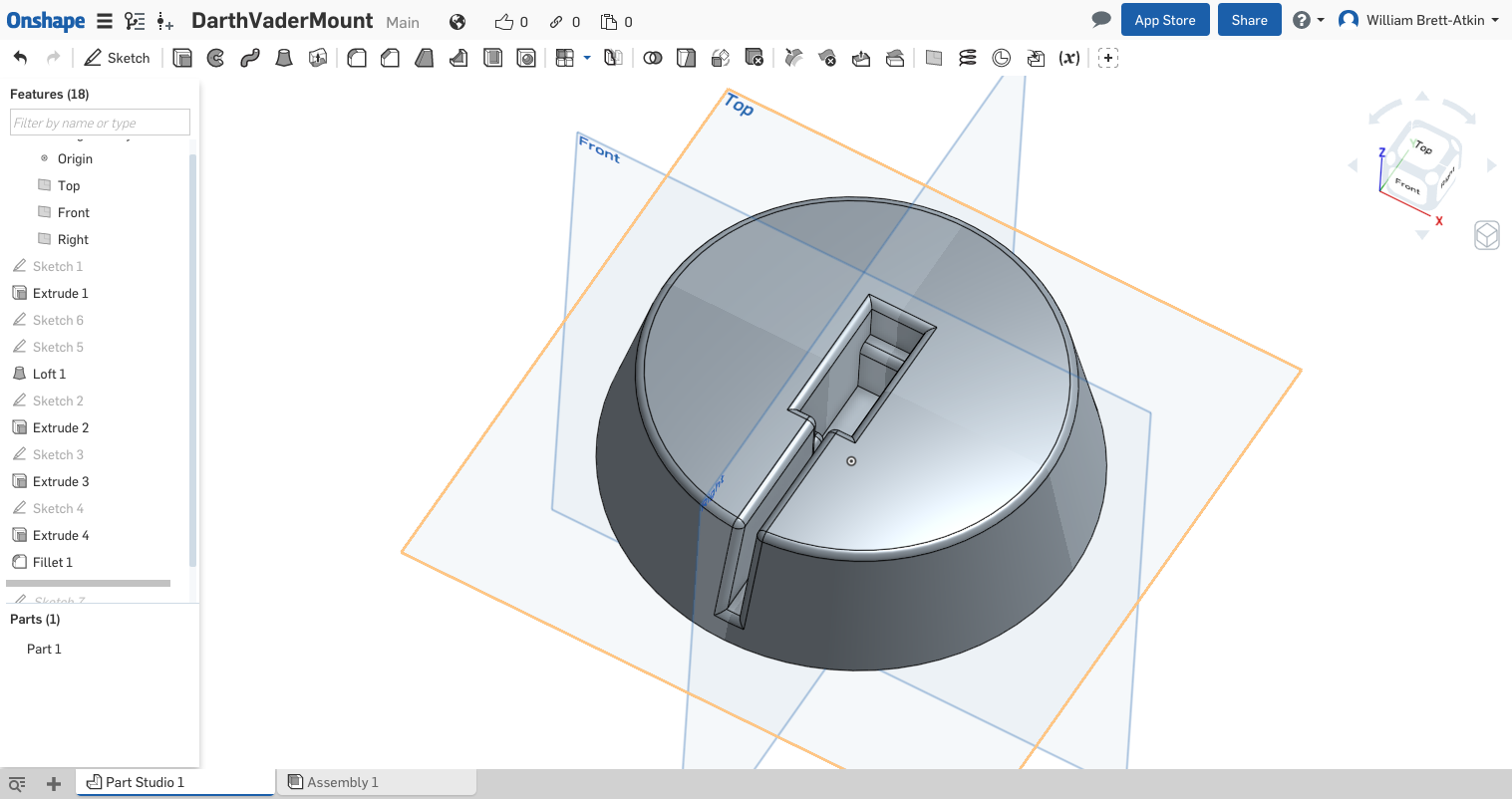Select the Split tool icon
The height and width of the screenshot is (799, 1512).
686,58
